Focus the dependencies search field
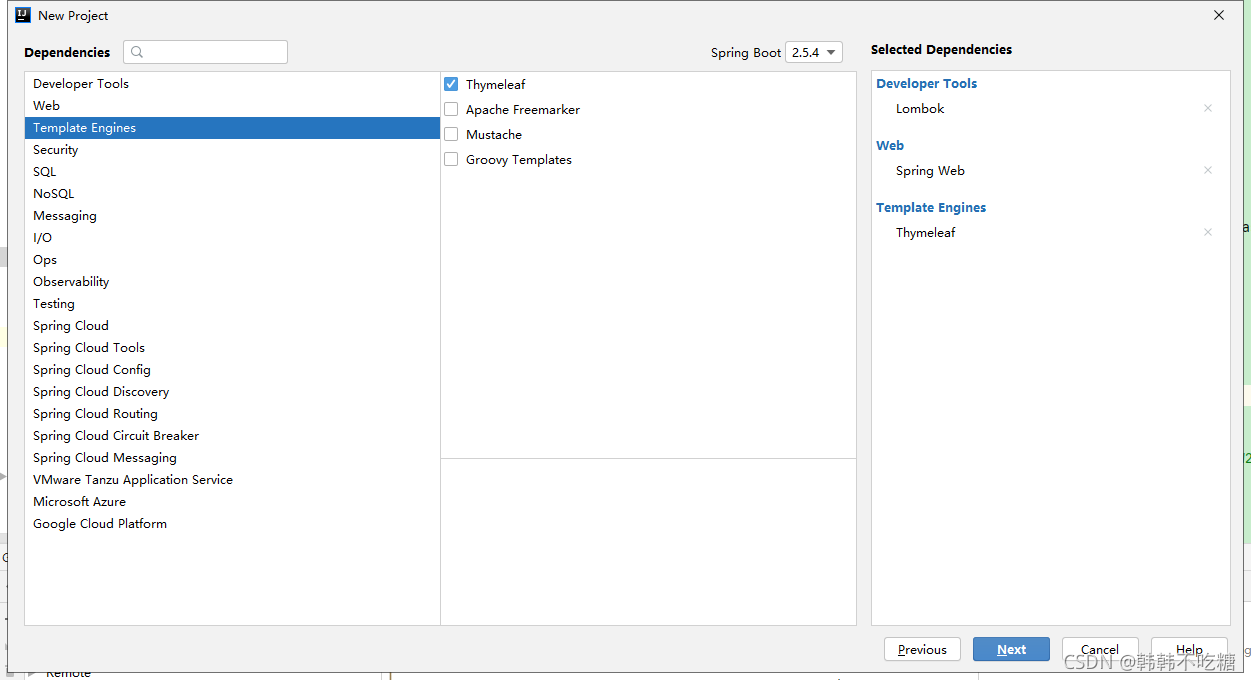The image size is (1251, 680). click(x=205, y=52)
